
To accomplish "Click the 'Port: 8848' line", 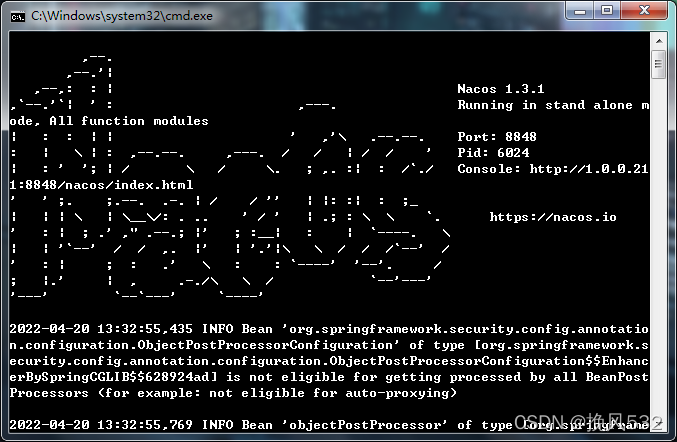I will (497, 137).
